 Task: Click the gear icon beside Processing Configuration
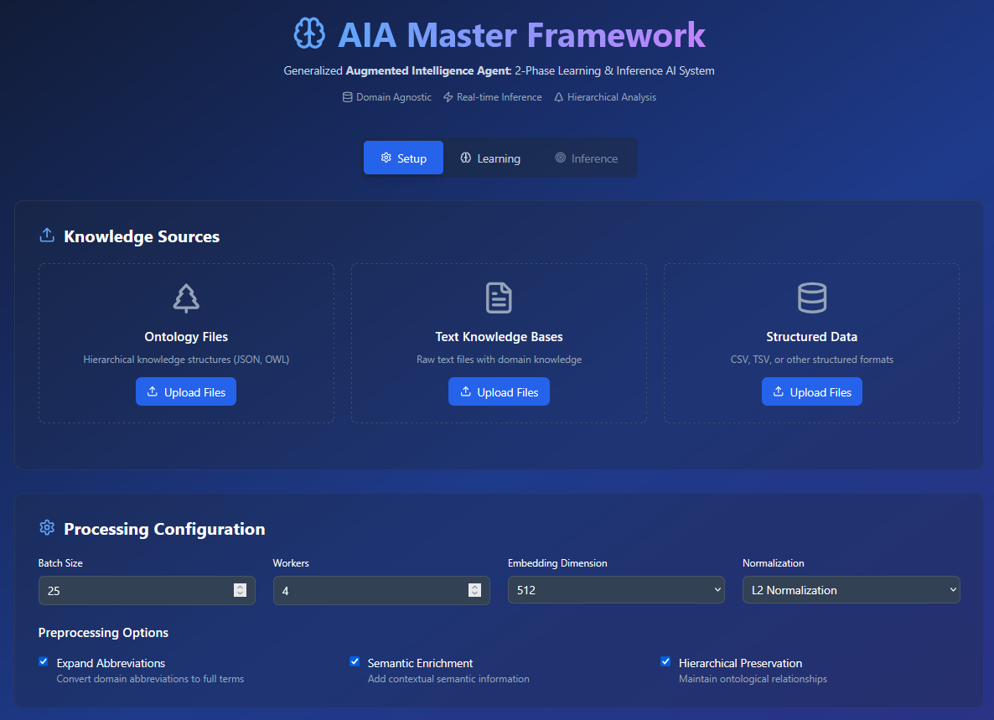pyautogui.click(x=46, y=528)
